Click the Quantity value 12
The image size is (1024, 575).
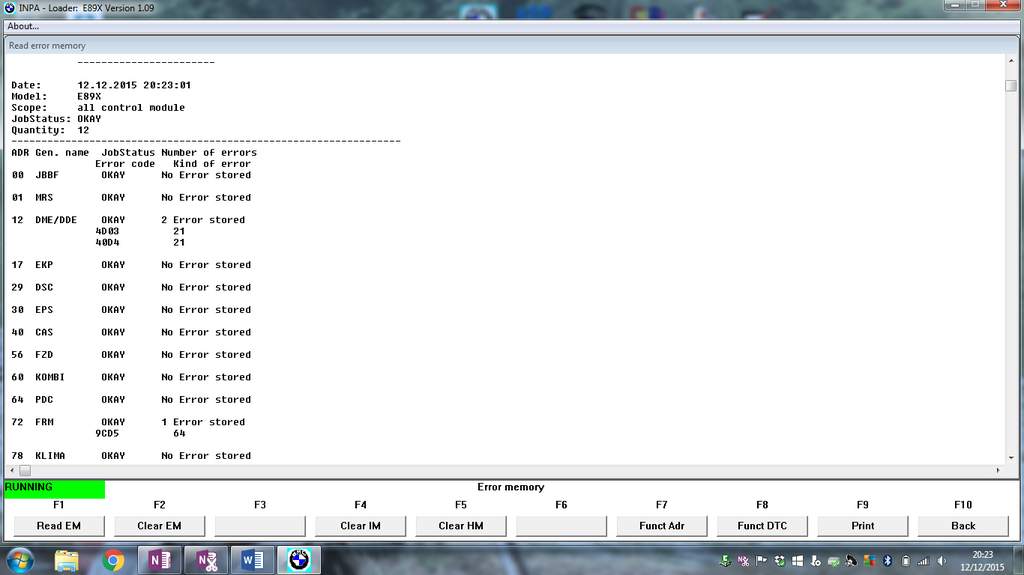tap(83, 130)
